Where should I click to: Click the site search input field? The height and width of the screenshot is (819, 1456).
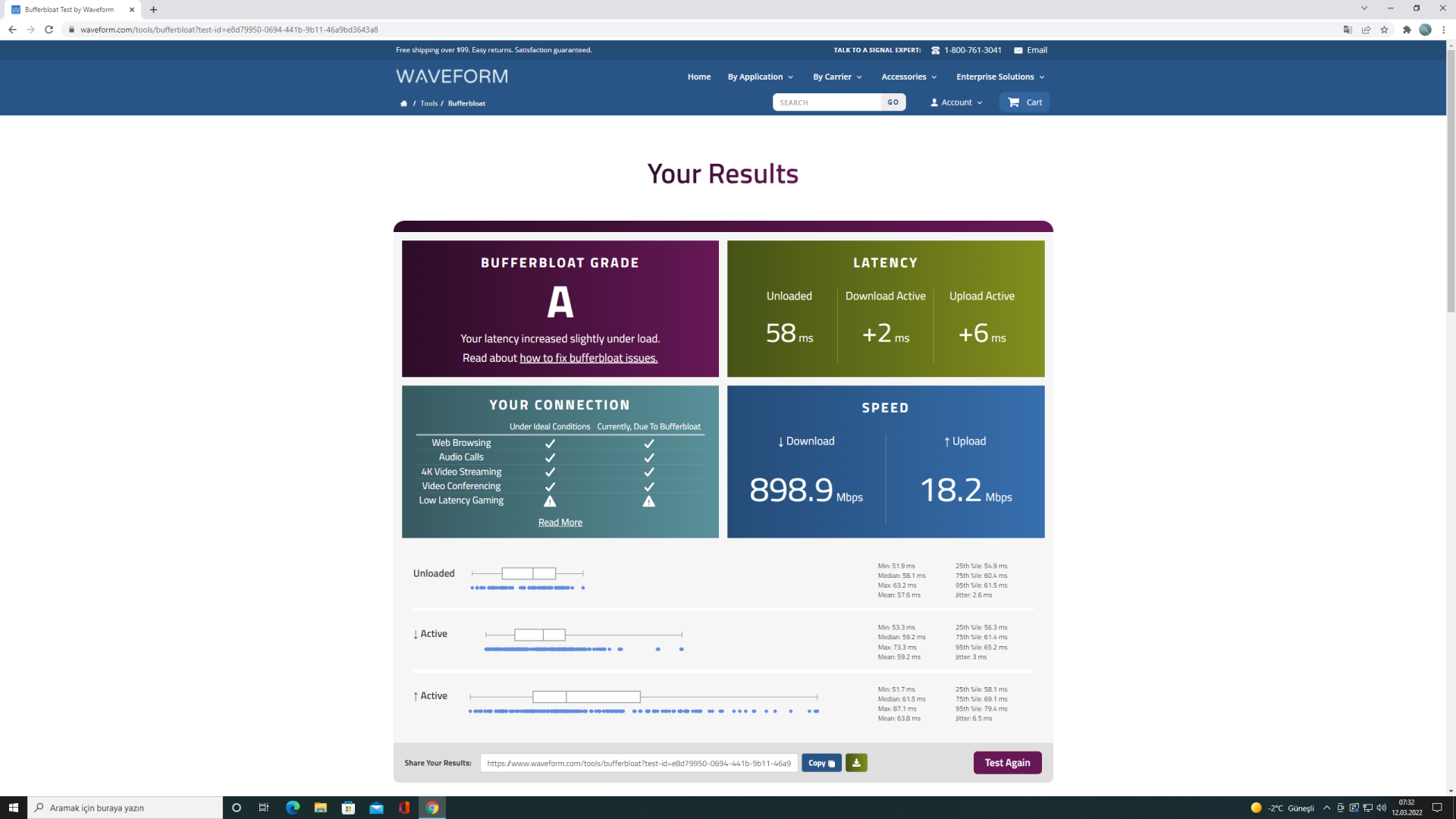click(x=827, y=102)
